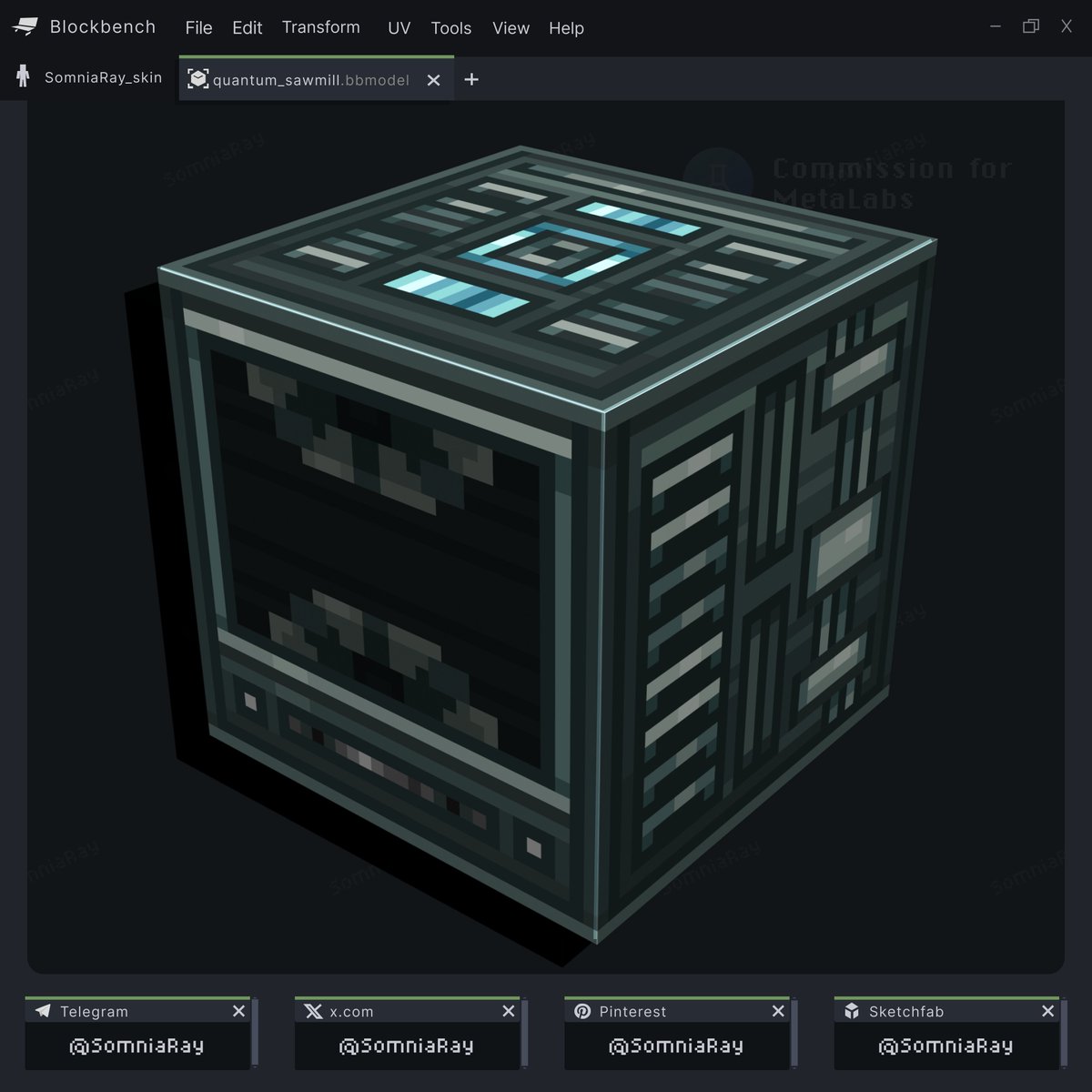Click the @SomniaRay handle under Telegram
The image size is (1092, 1092).
[136, 1046]
